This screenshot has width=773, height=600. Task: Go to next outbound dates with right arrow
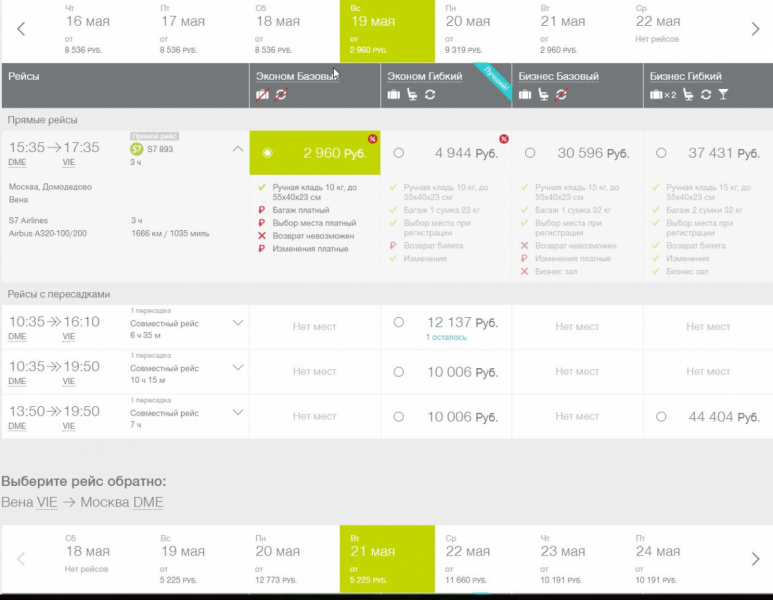click(x=755, y=29)
